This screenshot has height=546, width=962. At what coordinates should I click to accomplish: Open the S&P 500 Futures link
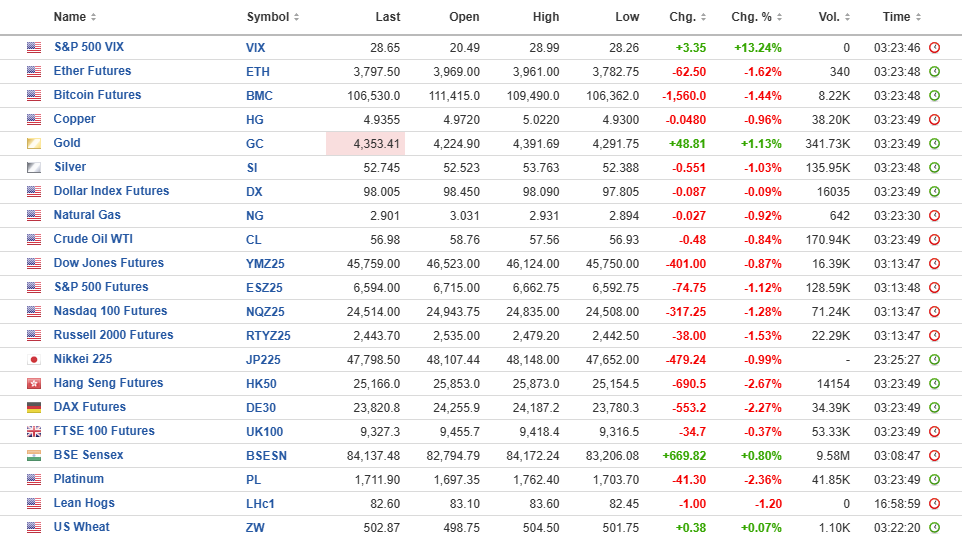pyautogui.click(x=101, y=286)
